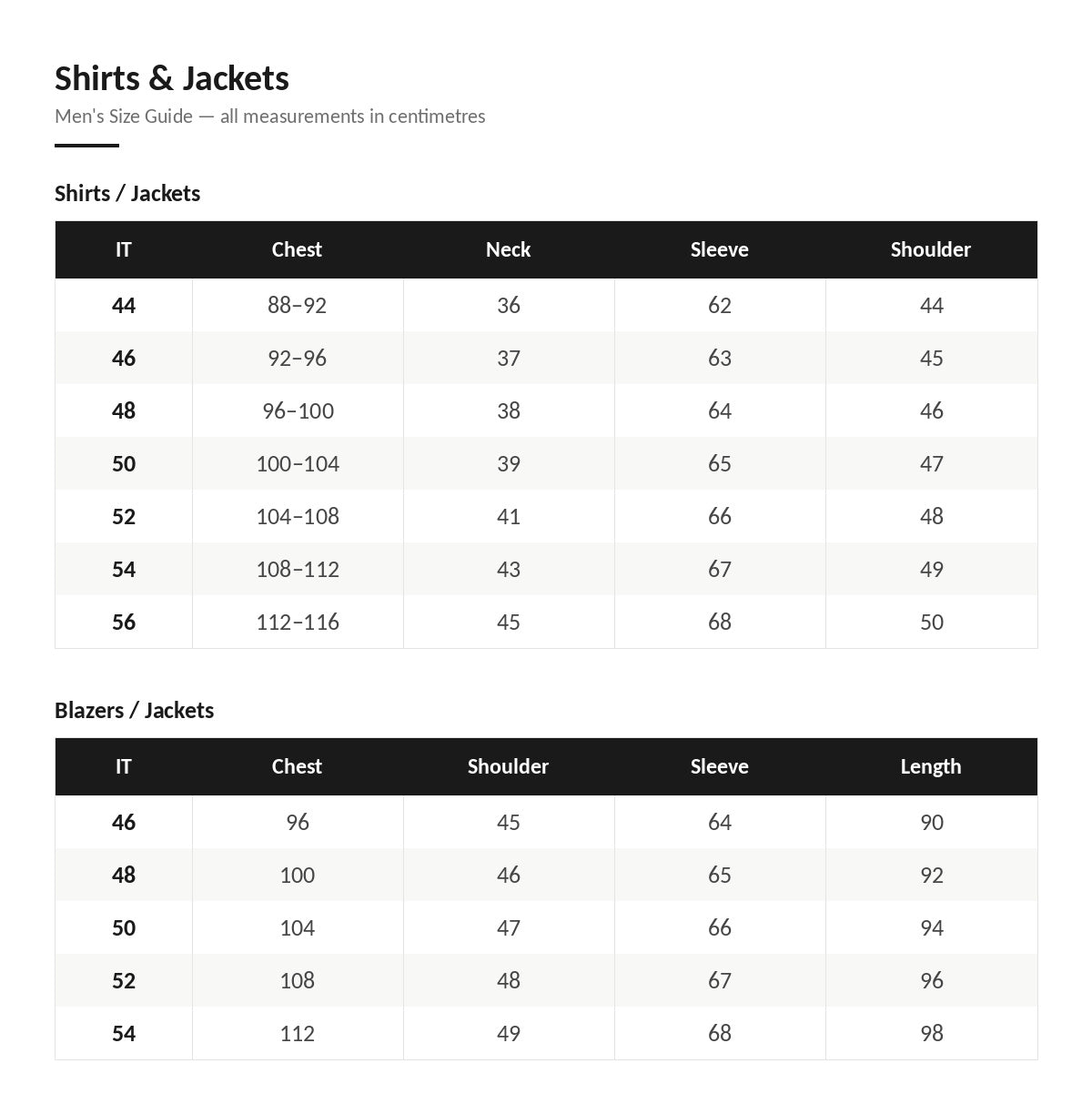The height and width of the screenshot is (1114, 1092).
Task: Click the Men's Size Guide subtitle
Action: pyautogui.click(x=270, y=116)
